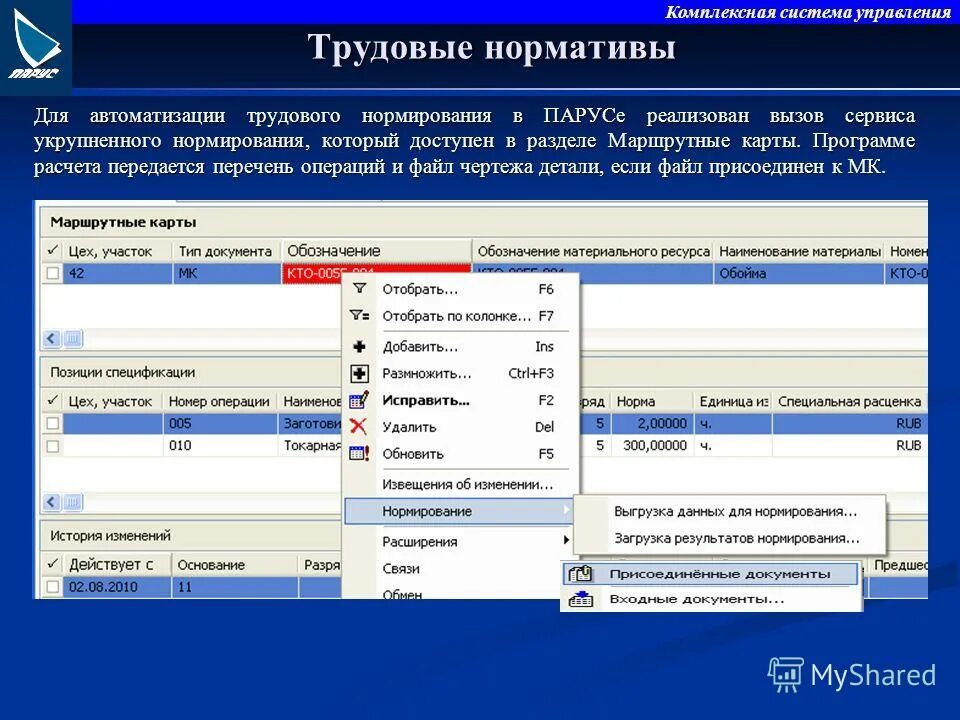960x720 pixels.
Task: Click the Основание column header
Action: 235,564
